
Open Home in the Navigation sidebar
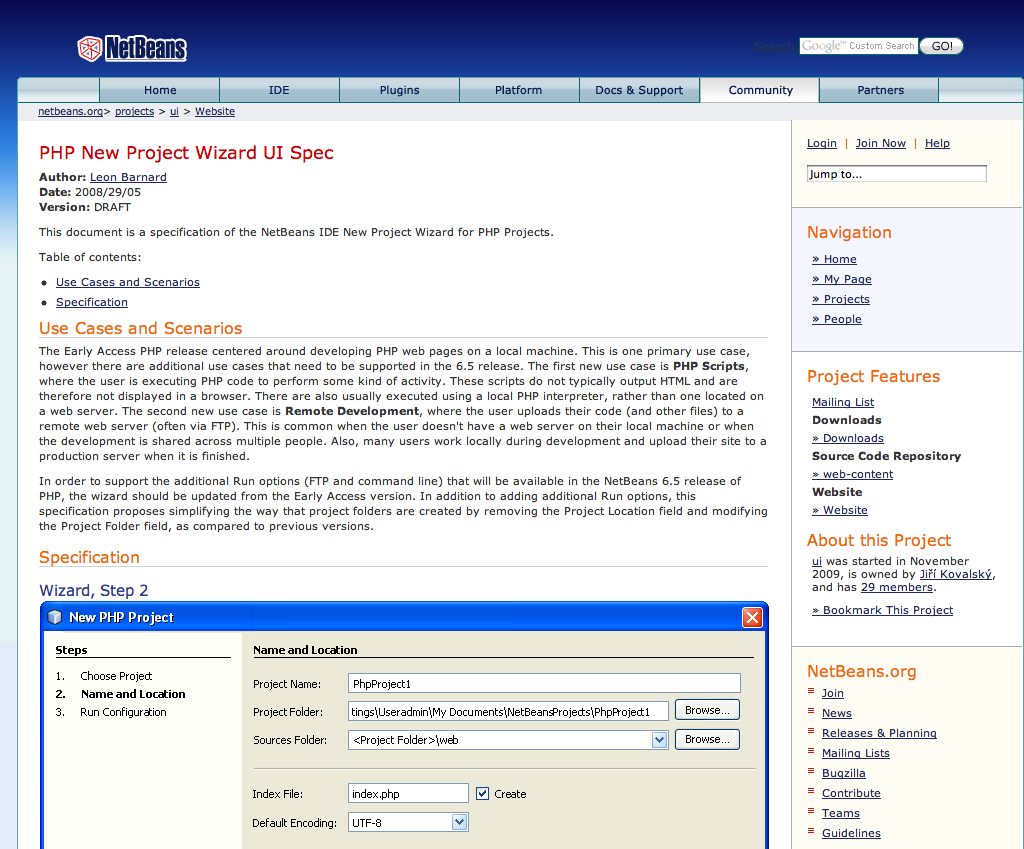point(835,259)
